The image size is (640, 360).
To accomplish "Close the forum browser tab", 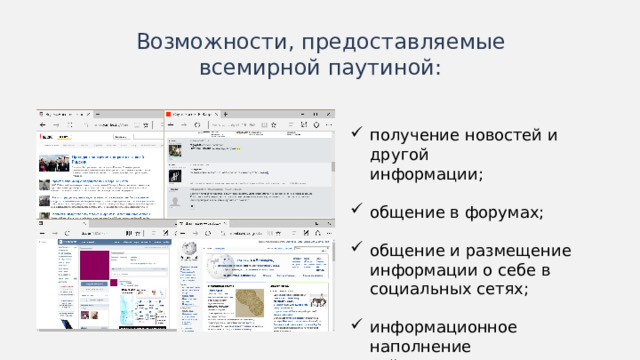I will point(216,115).
